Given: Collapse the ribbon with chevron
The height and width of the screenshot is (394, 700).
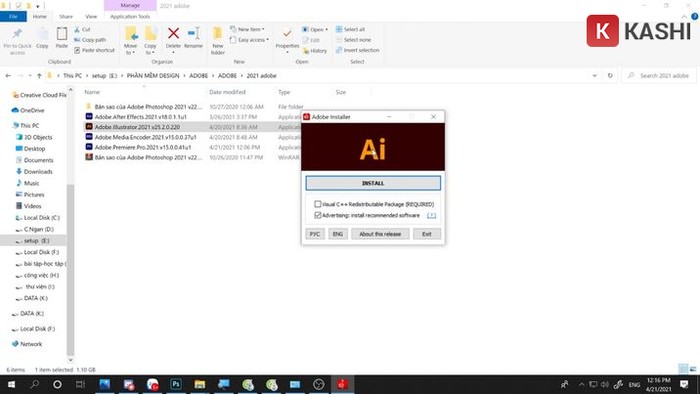Looking at the screenshot, I should click(x=684, y=17).
